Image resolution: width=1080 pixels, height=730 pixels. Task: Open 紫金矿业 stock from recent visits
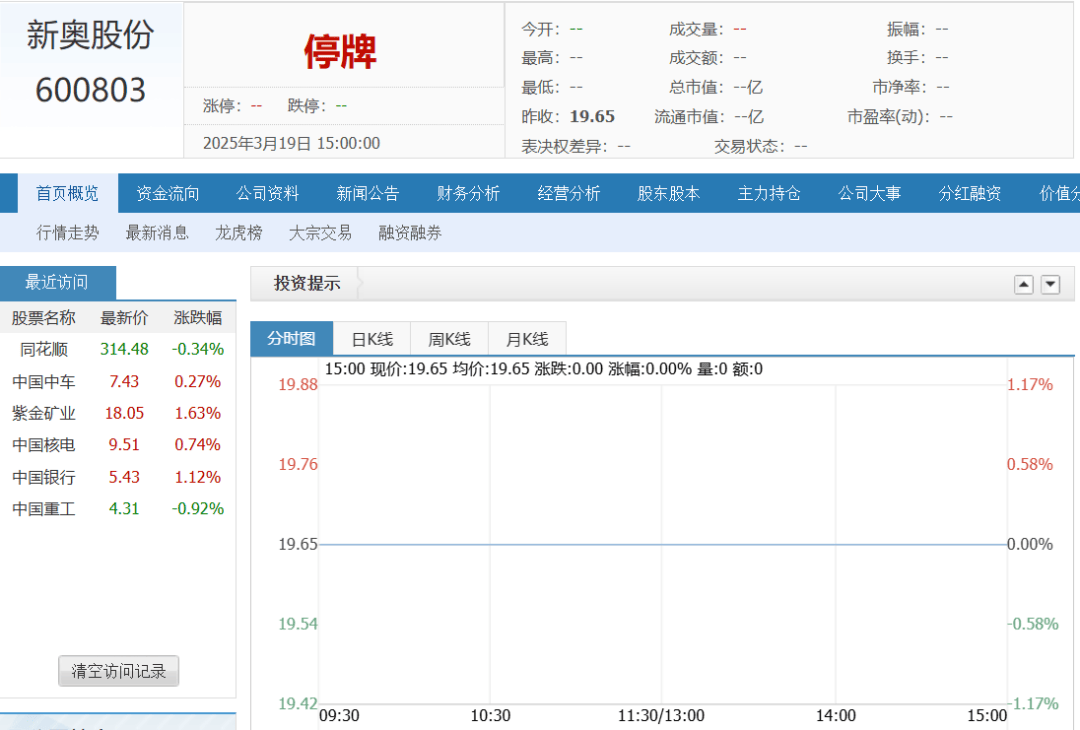coord(44,413)
